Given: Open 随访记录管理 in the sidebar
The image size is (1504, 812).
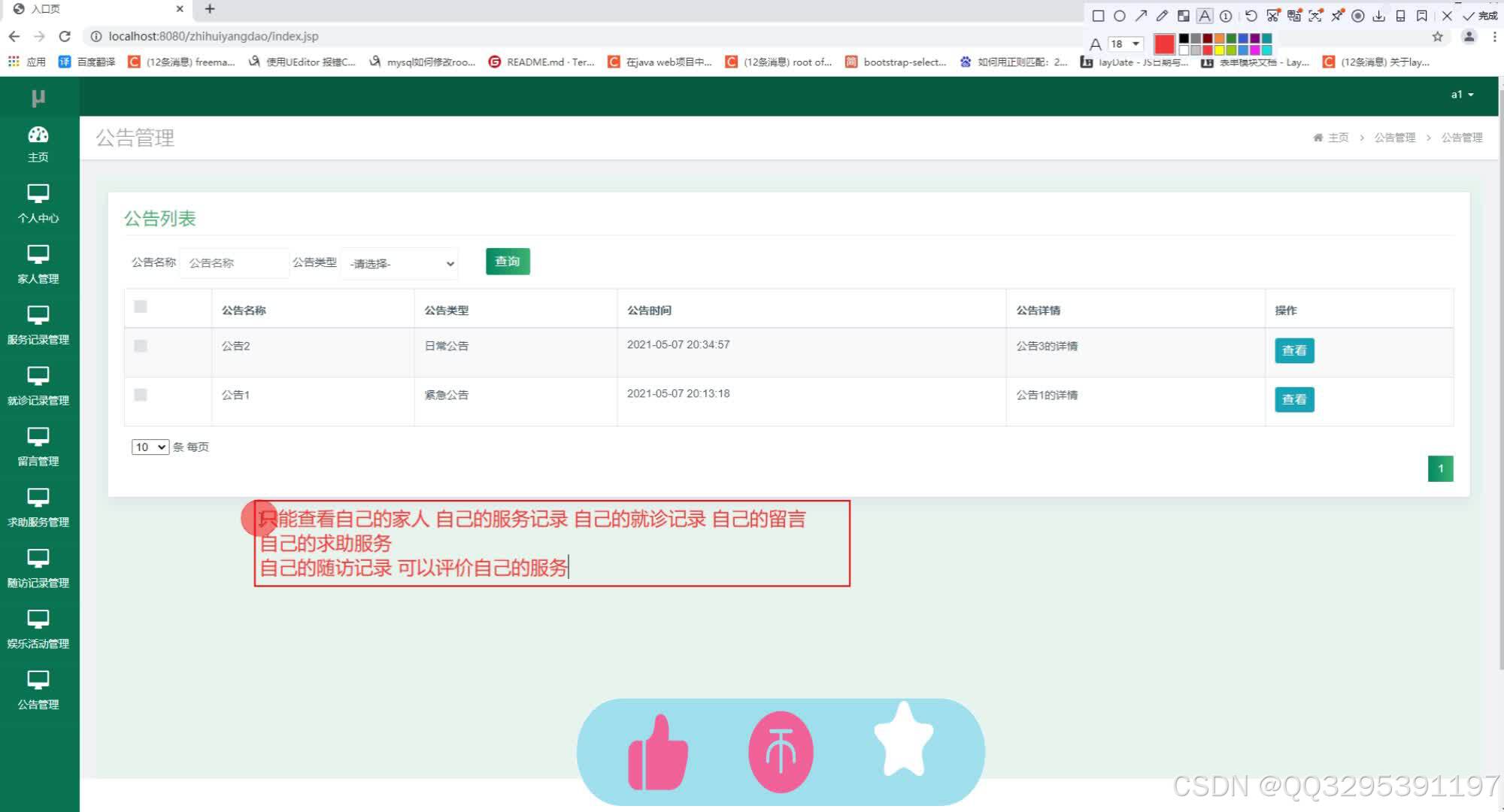Looking at the screenshot, I should click(x=38, y=569).
